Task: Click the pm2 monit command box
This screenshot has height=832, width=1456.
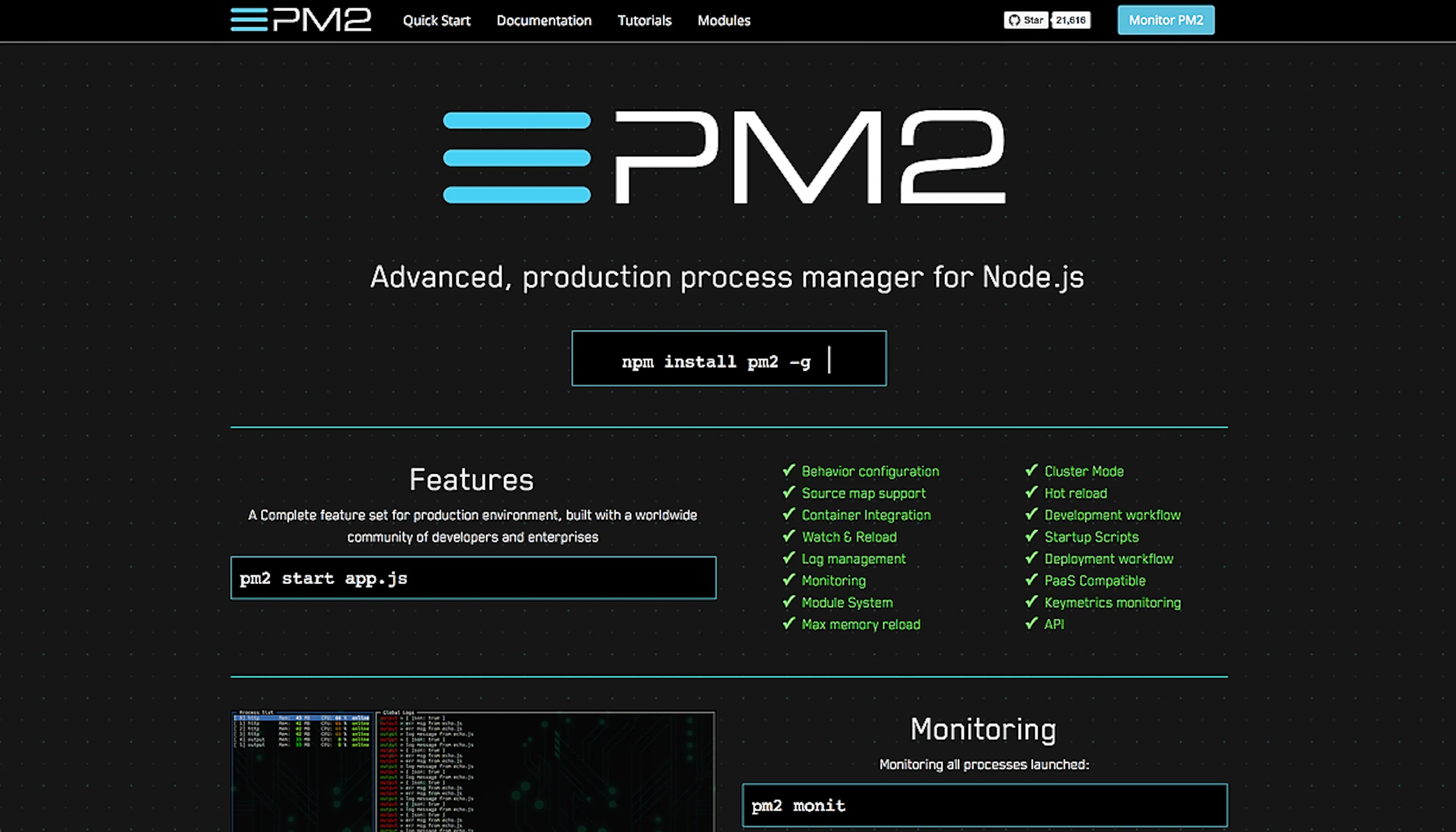Action: tap(985, 805)
